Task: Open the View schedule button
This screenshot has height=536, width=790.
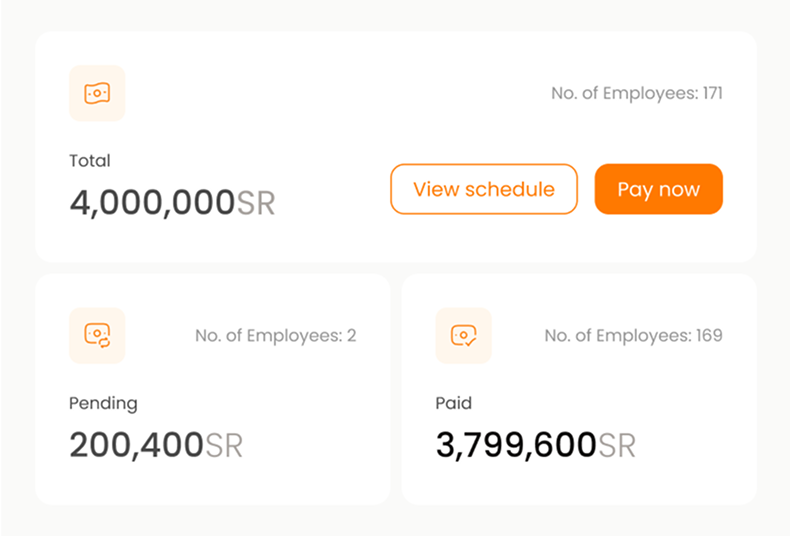Action: tap(484, 189)
